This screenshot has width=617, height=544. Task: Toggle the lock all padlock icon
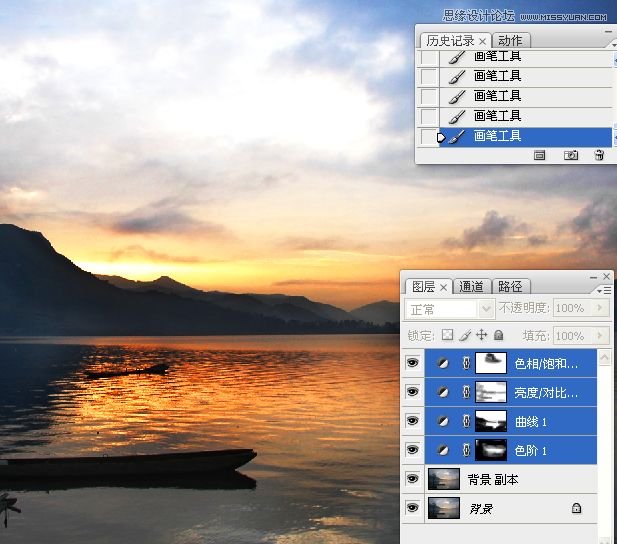pos(499,335)
